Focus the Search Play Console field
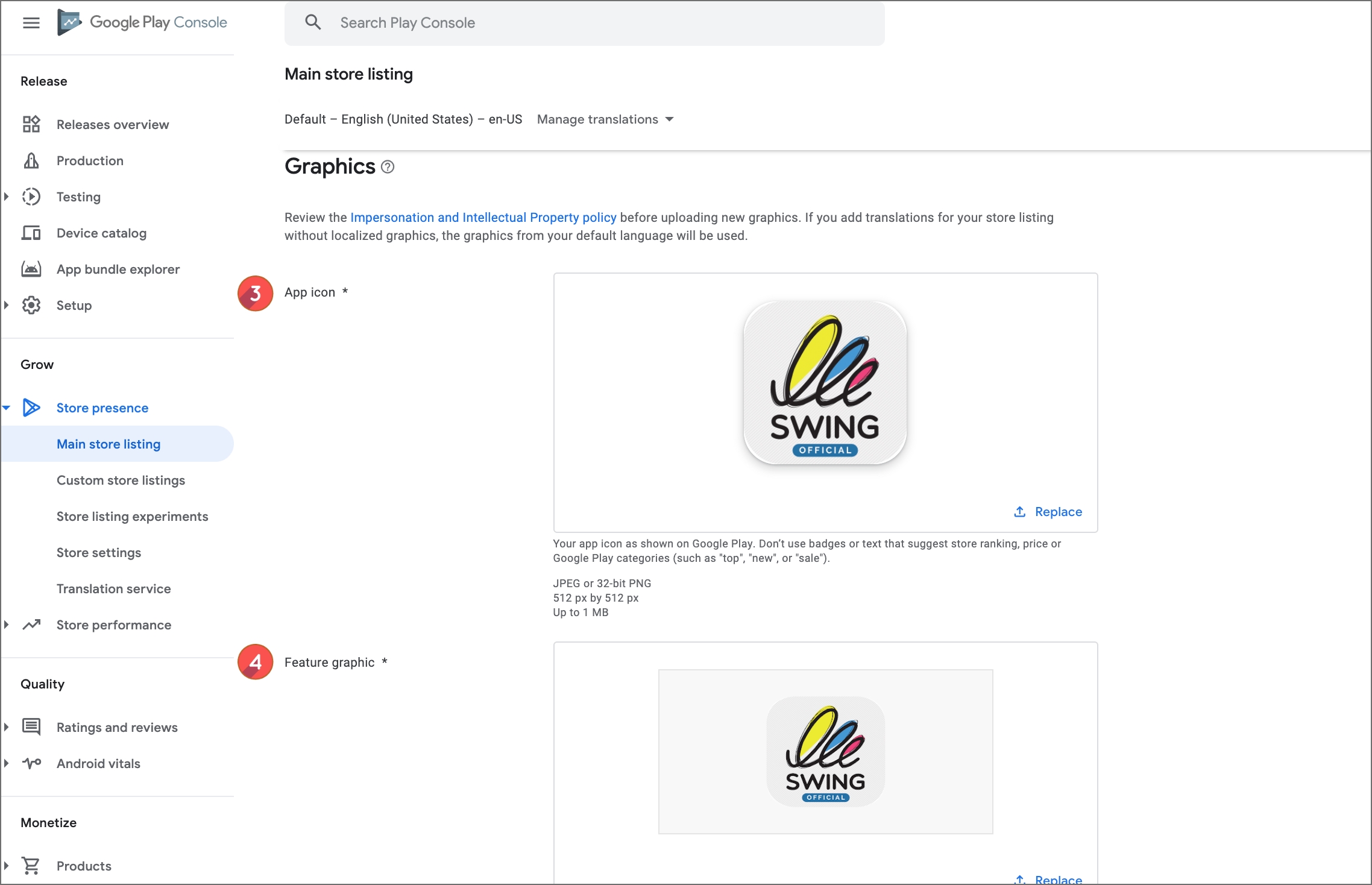1372x885 pixels. pyautogui.click(x=584, y=23)
